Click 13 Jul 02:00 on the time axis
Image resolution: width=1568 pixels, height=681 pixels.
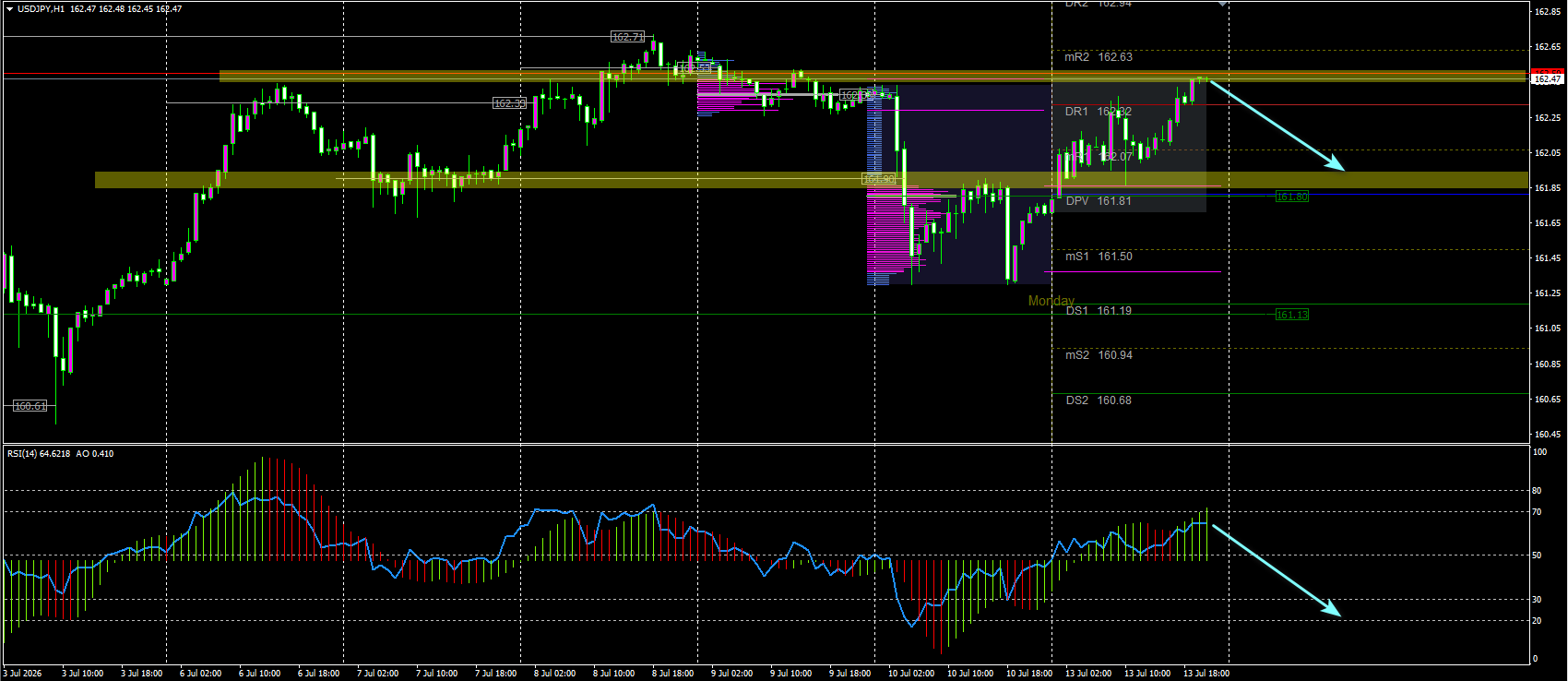(1088, 674)
